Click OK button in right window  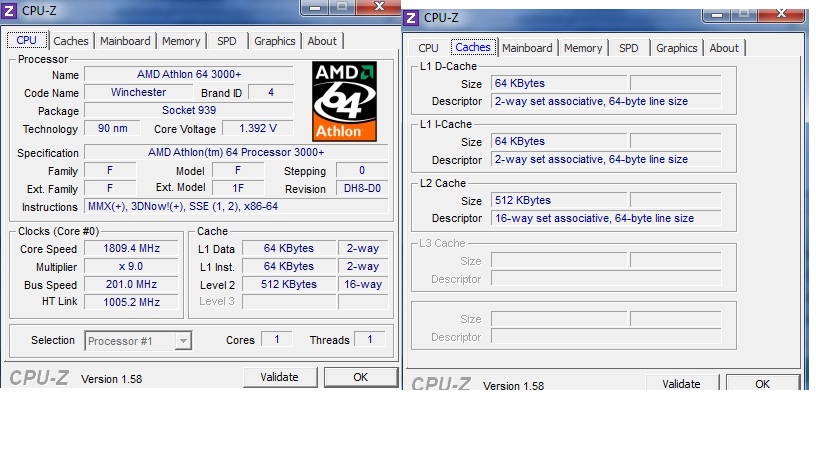tap(762, 384)
